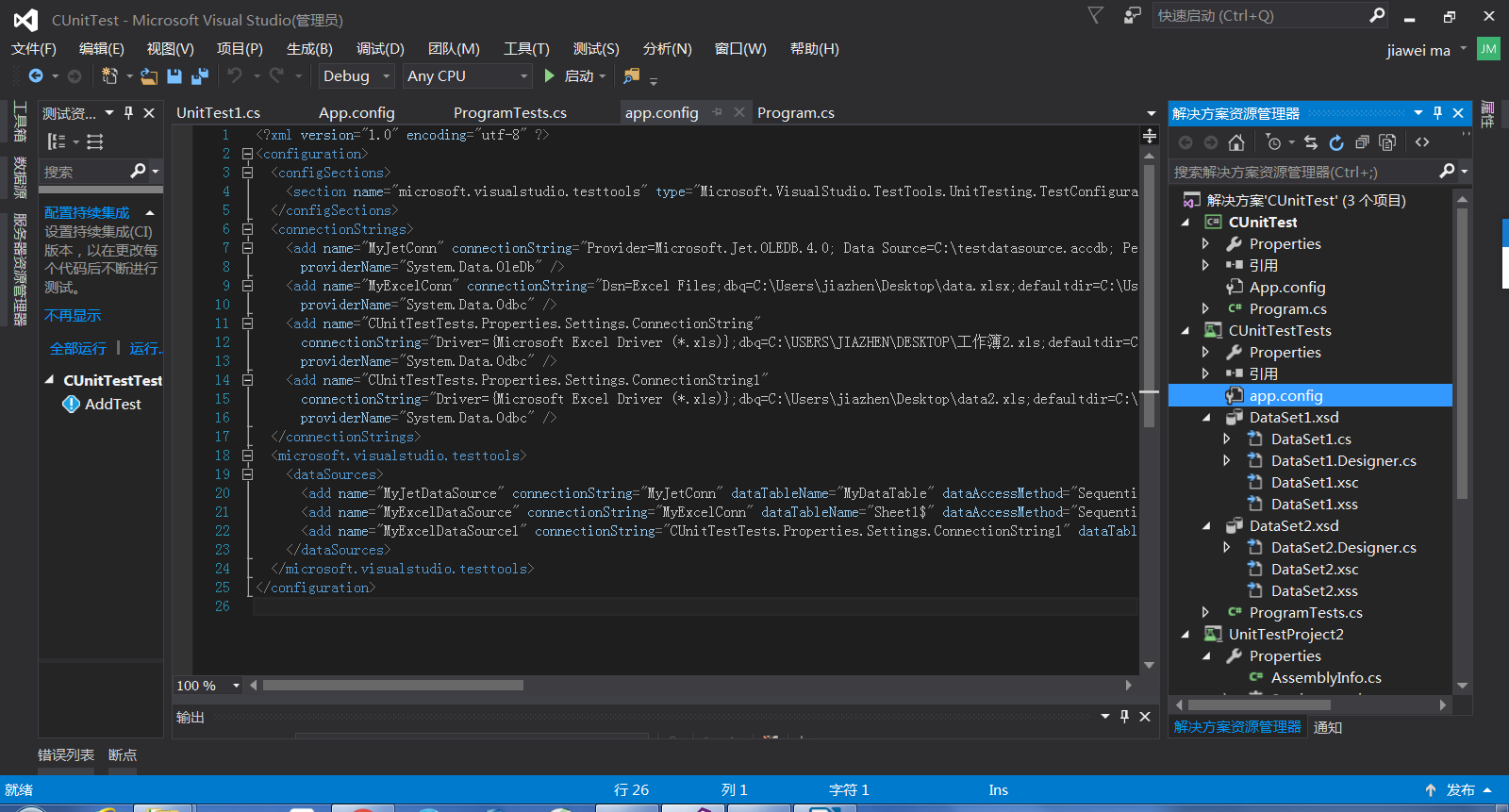The width and height of the screenshot is (1509, 812).
Task: Open the 测试(S) menu
Action: coord(596,49)
